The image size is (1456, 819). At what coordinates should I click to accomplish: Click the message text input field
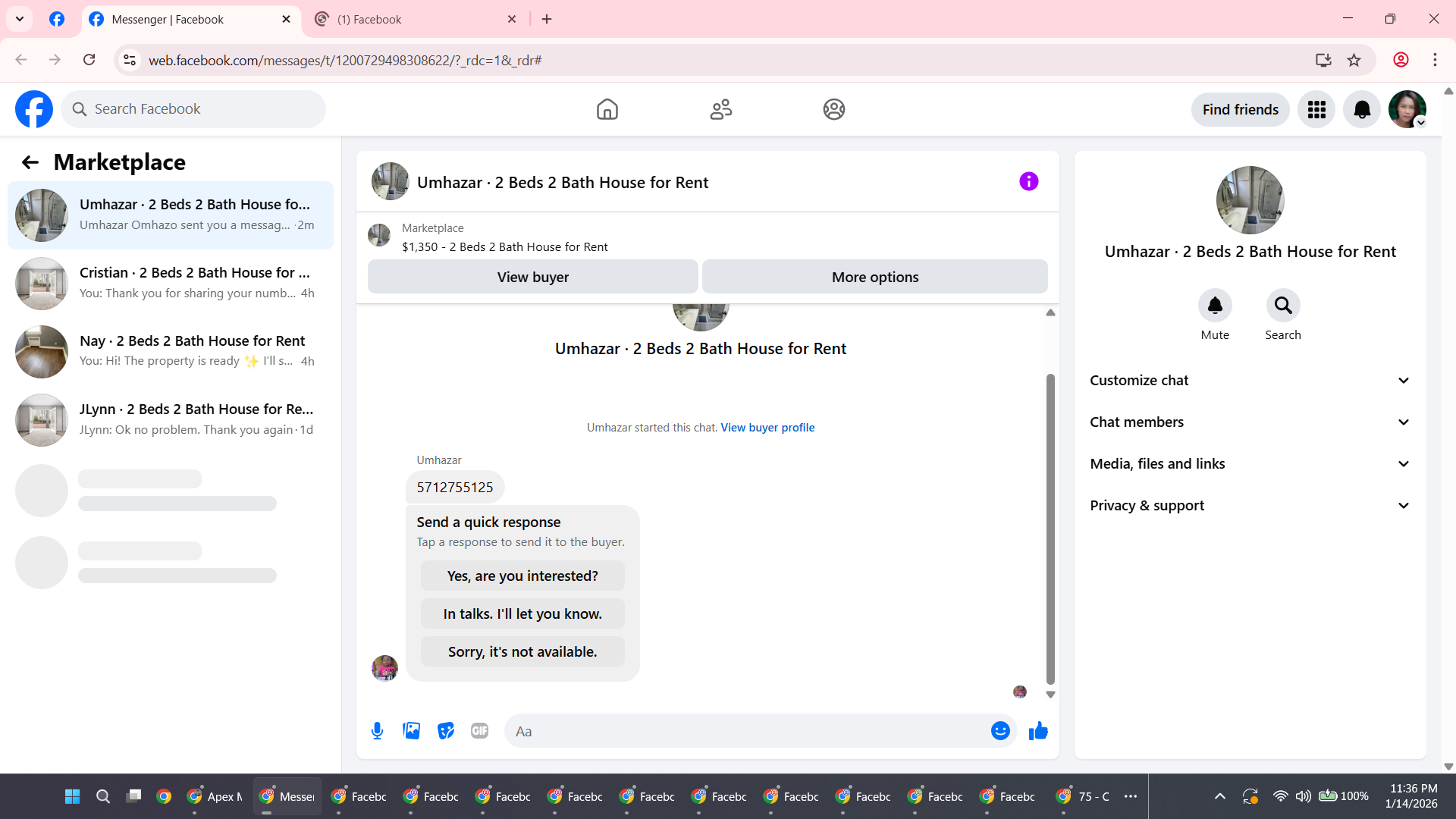coord(747,731)
